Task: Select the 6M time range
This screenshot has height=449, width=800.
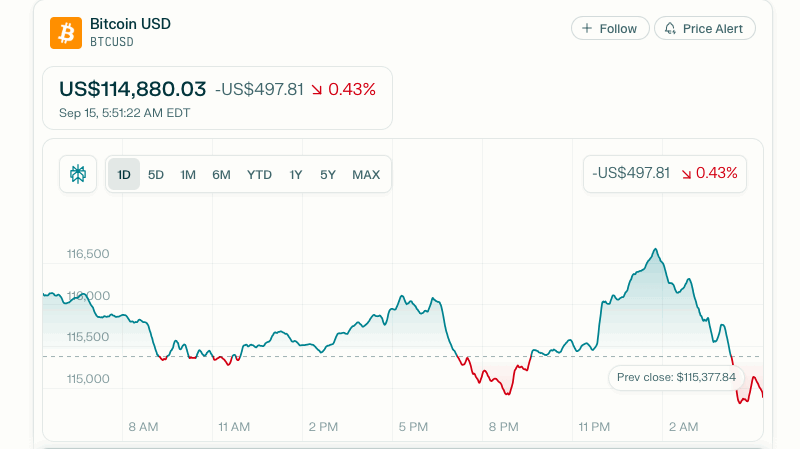Action: (221, 174)
